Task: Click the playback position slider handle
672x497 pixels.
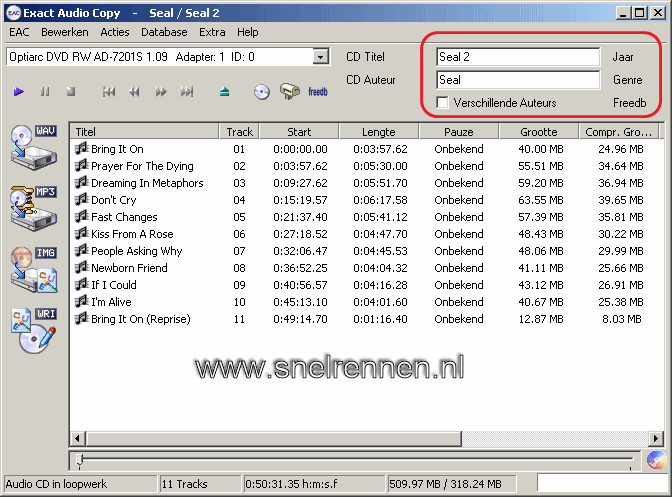Action: pyautogui.click(x=80, y=460)
